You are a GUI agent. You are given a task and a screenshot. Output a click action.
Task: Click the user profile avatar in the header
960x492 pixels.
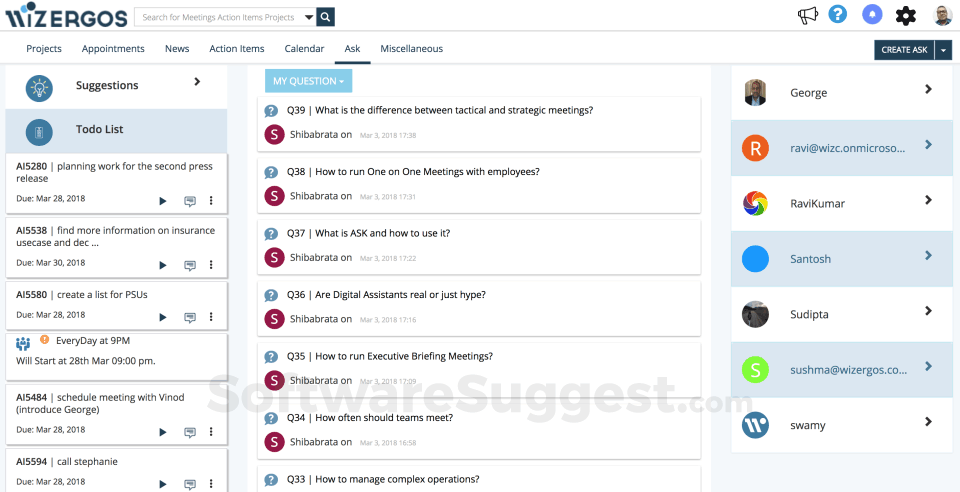point(943,16)
